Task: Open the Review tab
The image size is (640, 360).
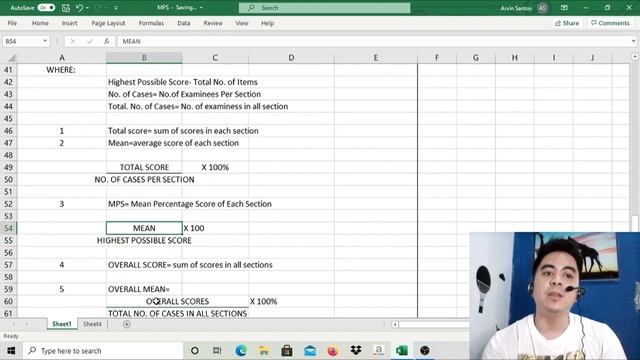Action: pyautogui.click(x=213, y=23)
